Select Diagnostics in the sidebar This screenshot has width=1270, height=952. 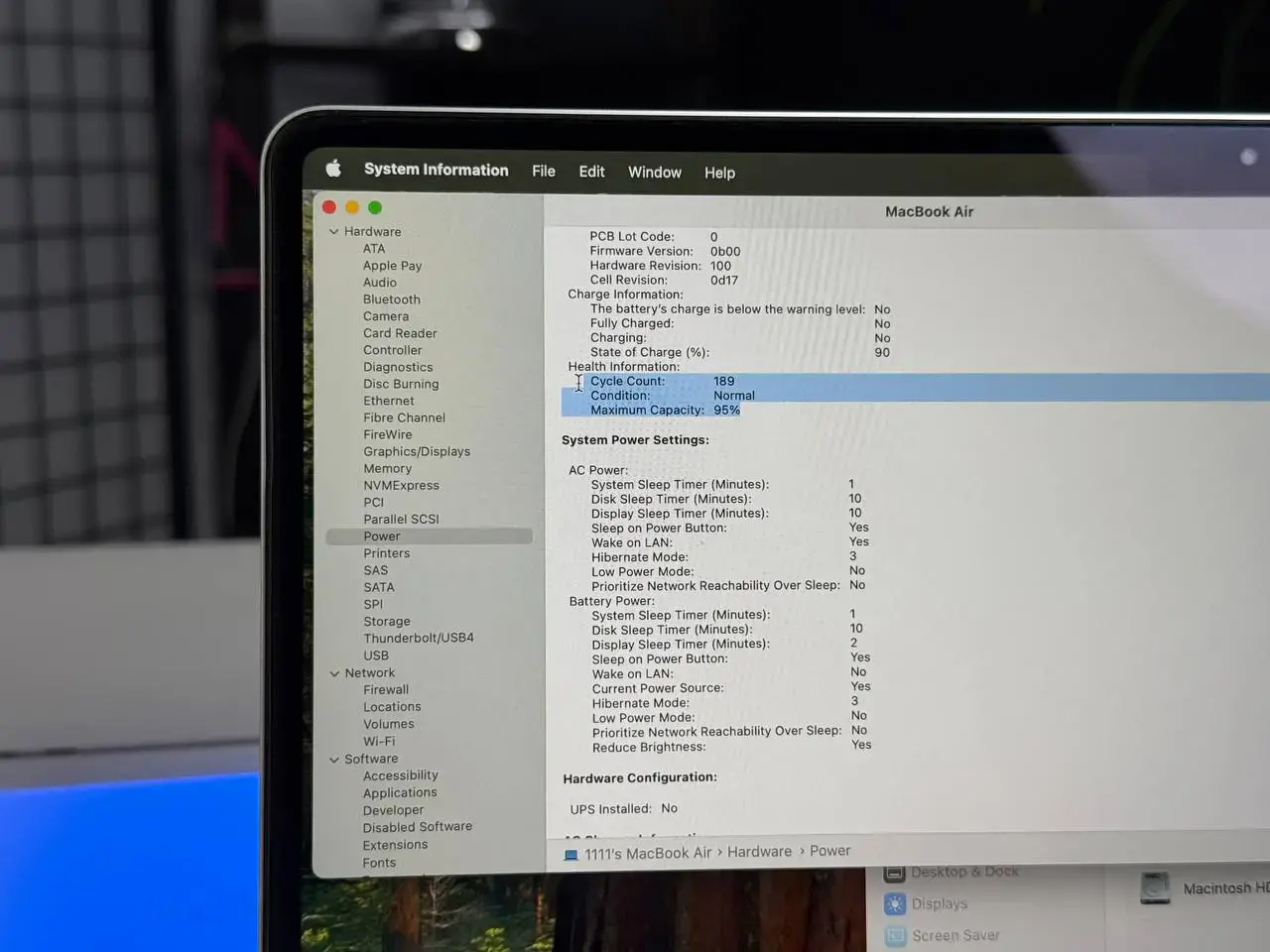pyautogui.click(x=397, y=367)
